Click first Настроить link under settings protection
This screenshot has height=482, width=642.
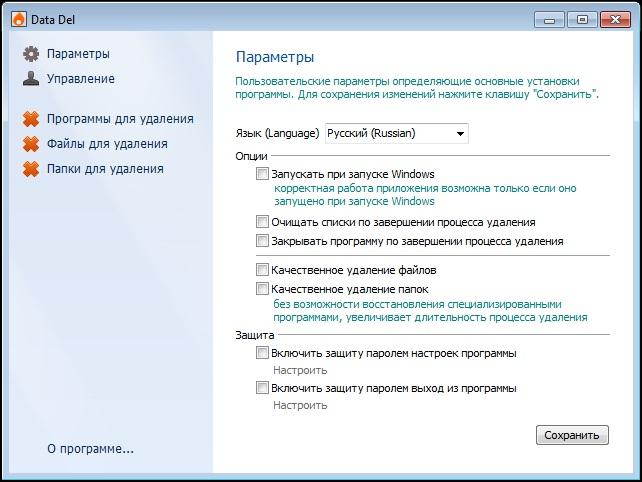tap(300, 370)
